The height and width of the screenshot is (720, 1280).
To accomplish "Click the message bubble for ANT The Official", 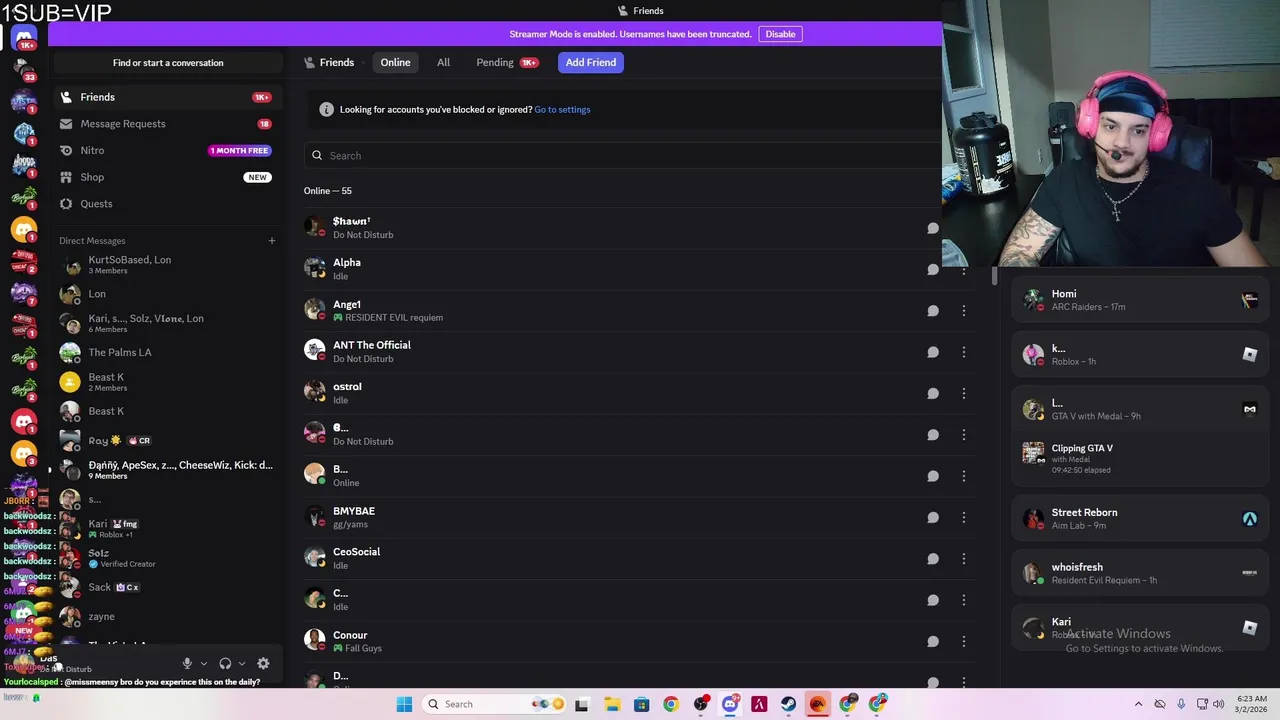I will [933, 352].
